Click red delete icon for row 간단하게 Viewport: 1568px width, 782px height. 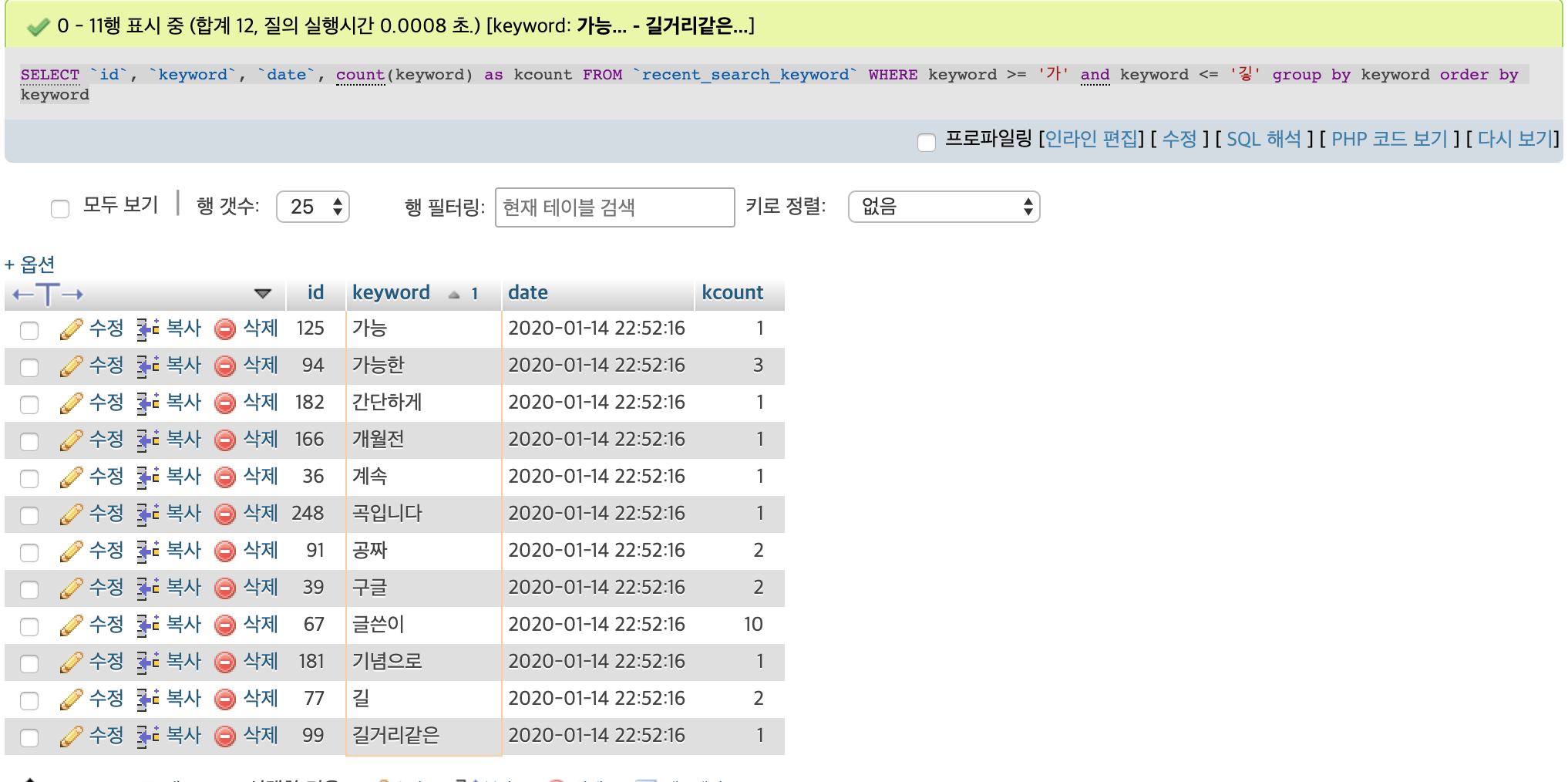pyautogui.click(x=225, y=403)
